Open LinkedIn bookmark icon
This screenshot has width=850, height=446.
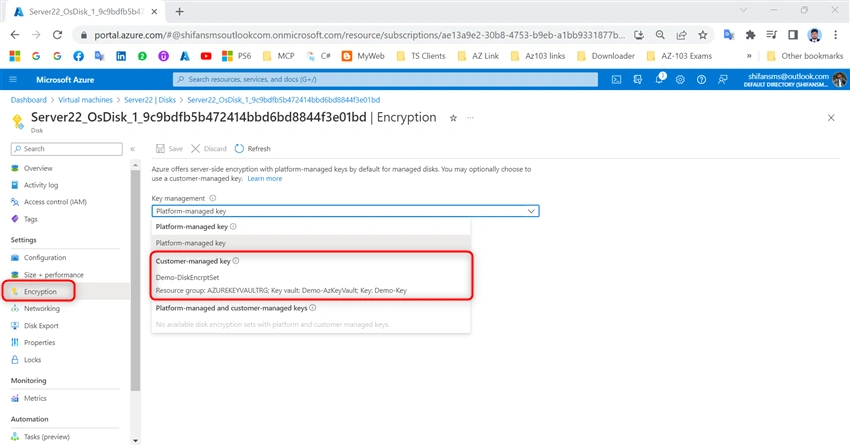coord(121,56)
